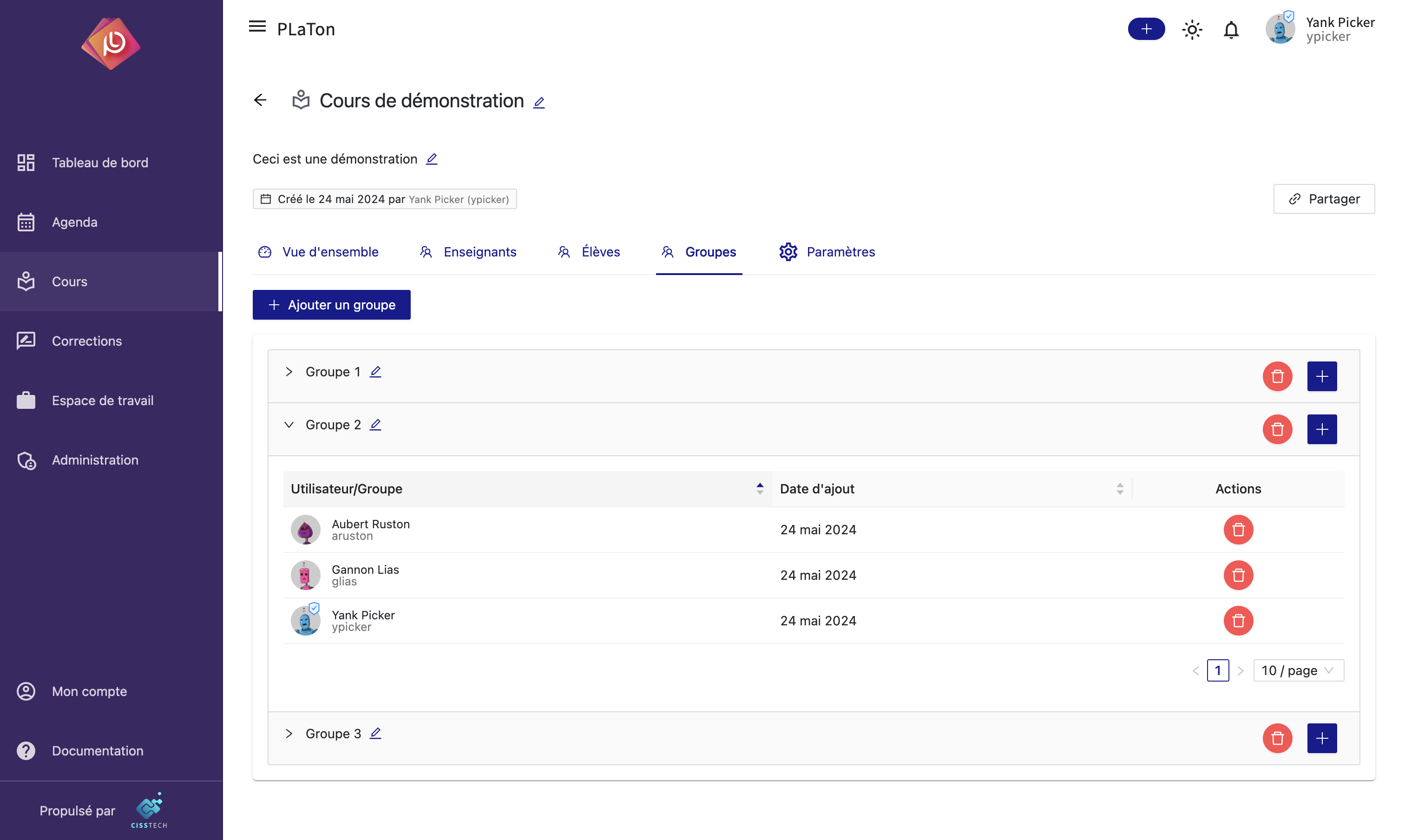The image size is (1405, 840).
Task: Click the edit icon next to Groupe 1
Action: (x=375, y=371)
